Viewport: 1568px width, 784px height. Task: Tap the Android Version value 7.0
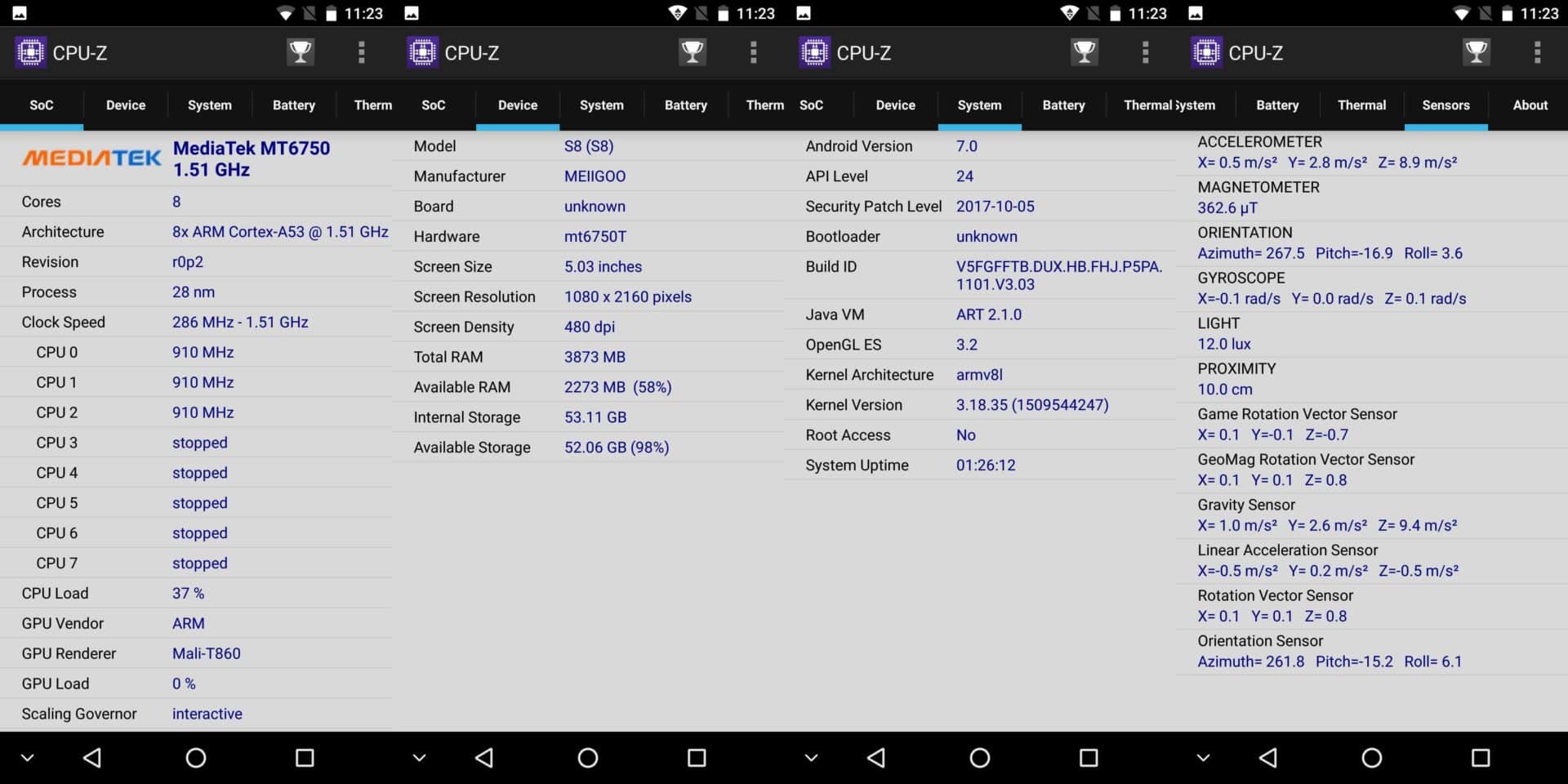967,146
